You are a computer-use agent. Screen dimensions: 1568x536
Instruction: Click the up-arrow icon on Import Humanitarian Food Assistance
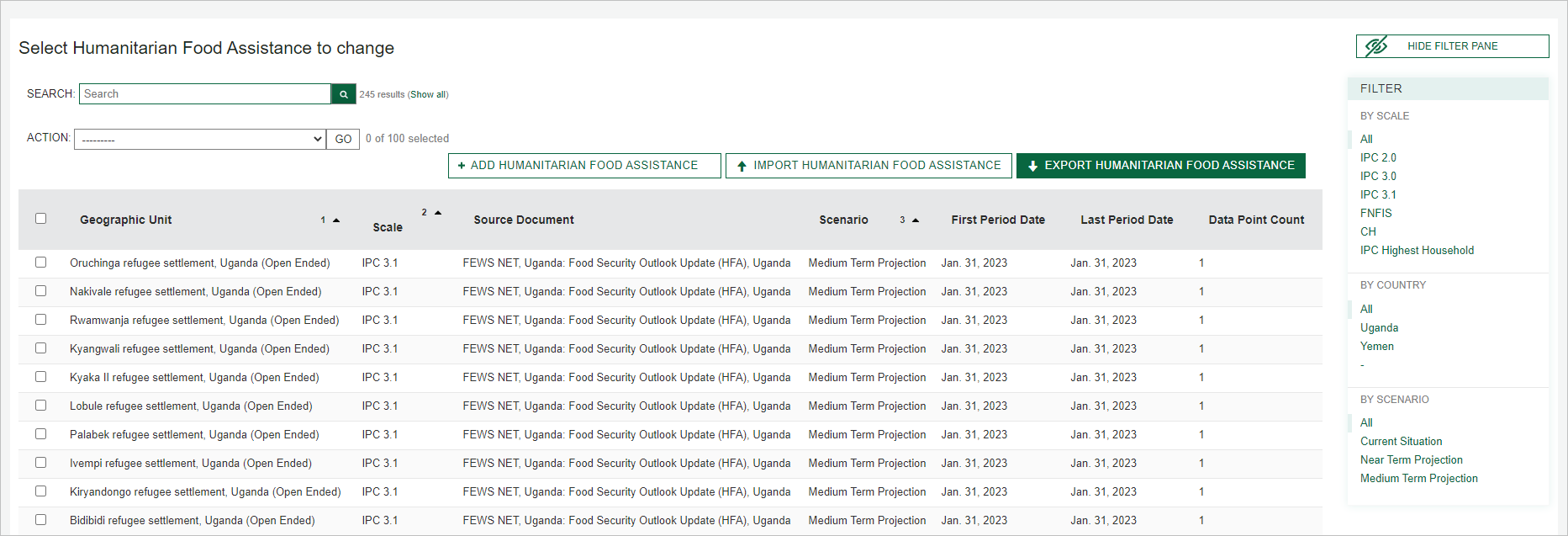(x=742, y=166)
